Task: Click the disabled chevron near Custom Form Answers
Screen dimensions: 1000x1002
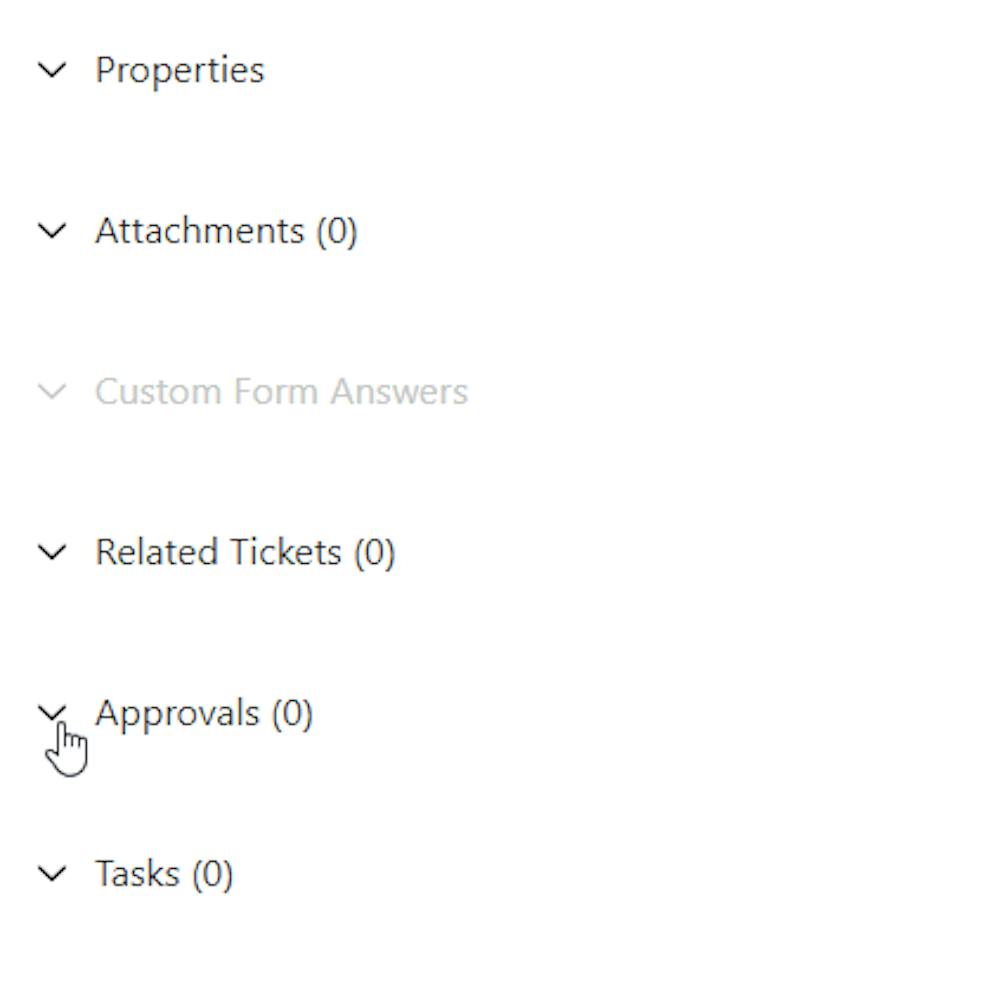Action: pos(54,391)
